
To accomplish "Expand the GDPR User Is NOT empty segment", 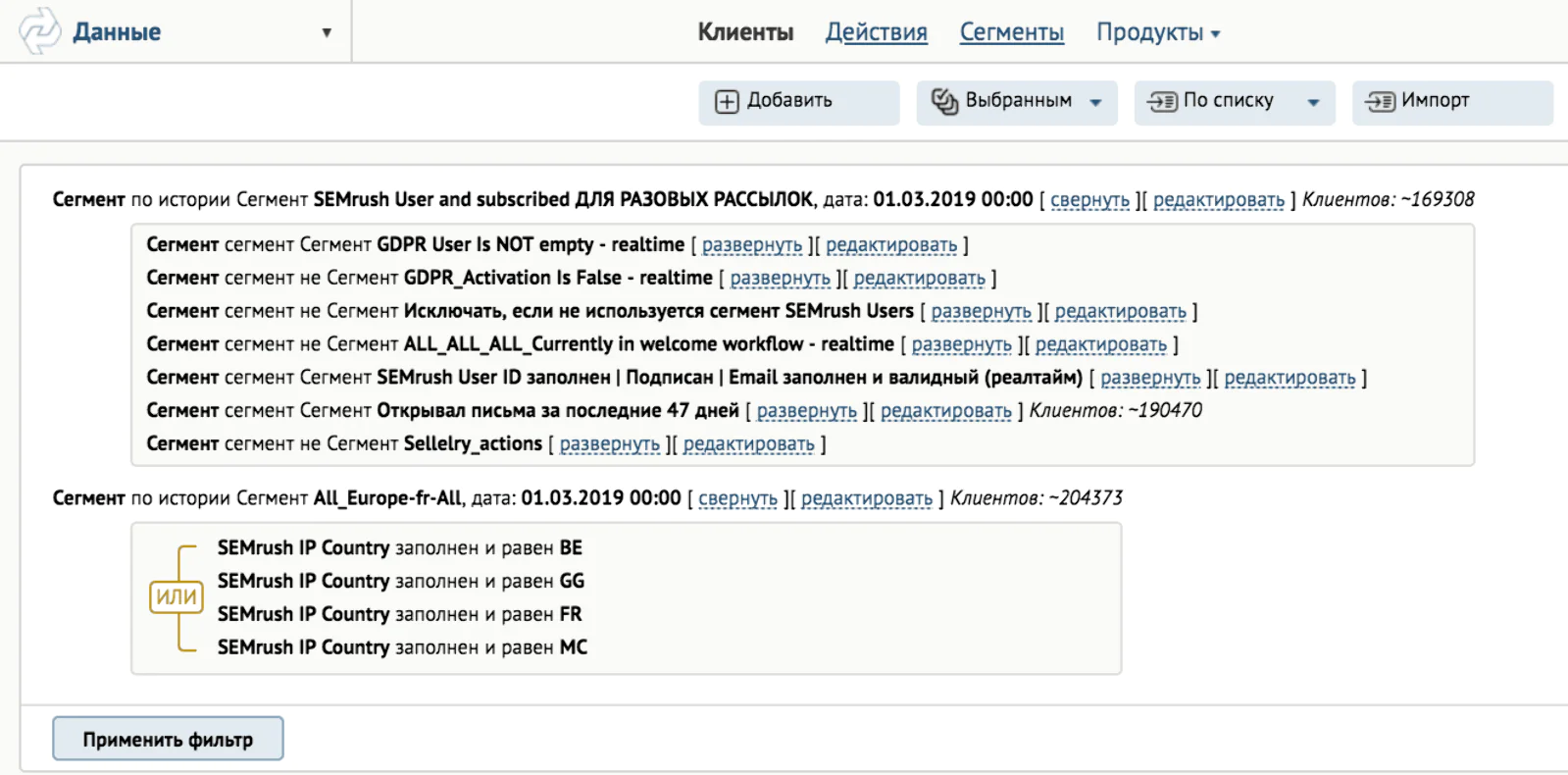I will coord(752,245).
